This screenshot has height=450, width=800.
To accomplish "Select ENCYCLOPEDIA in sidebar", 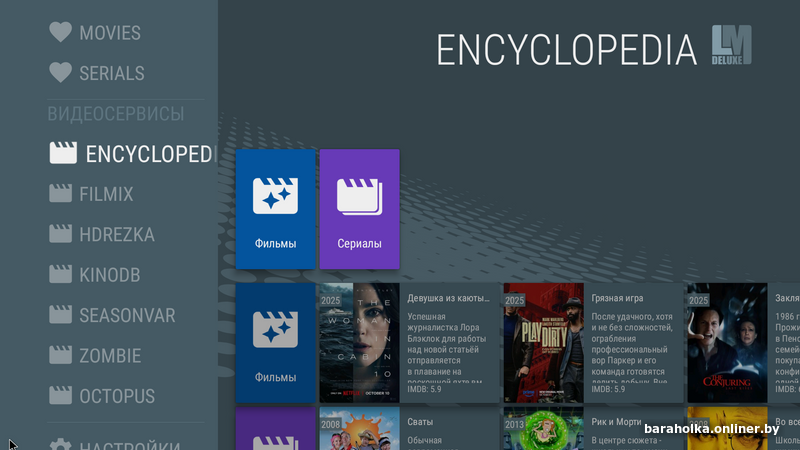I will 151,154.
